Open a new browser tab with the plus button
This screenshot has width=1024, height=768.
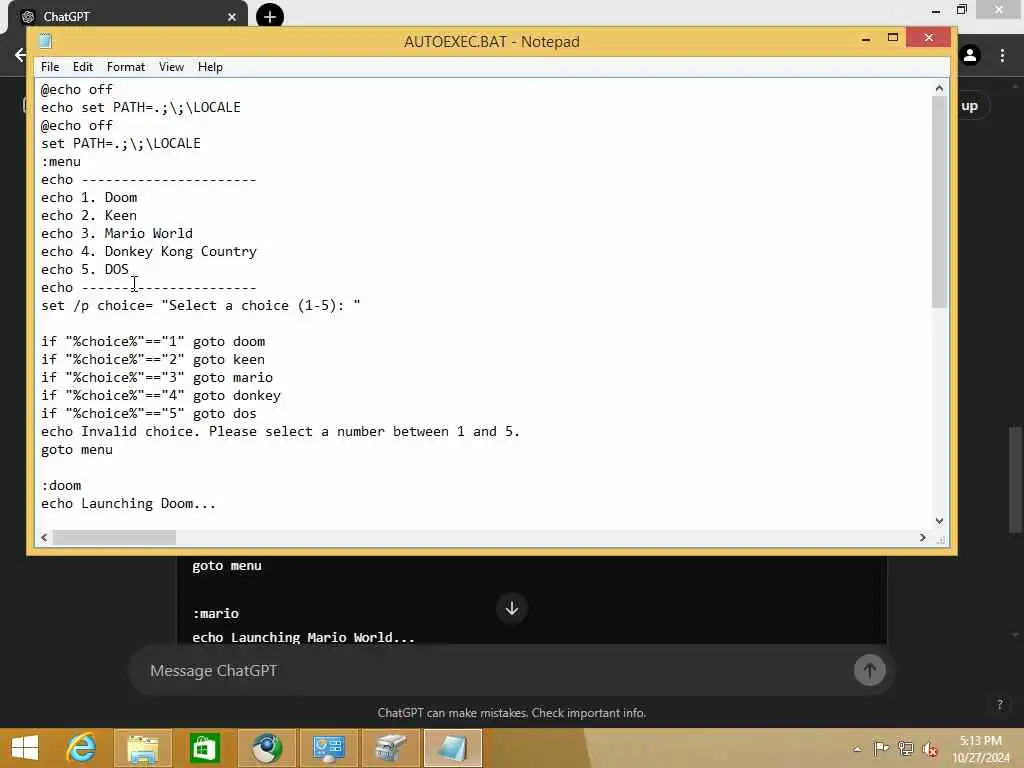click(270, 16)
